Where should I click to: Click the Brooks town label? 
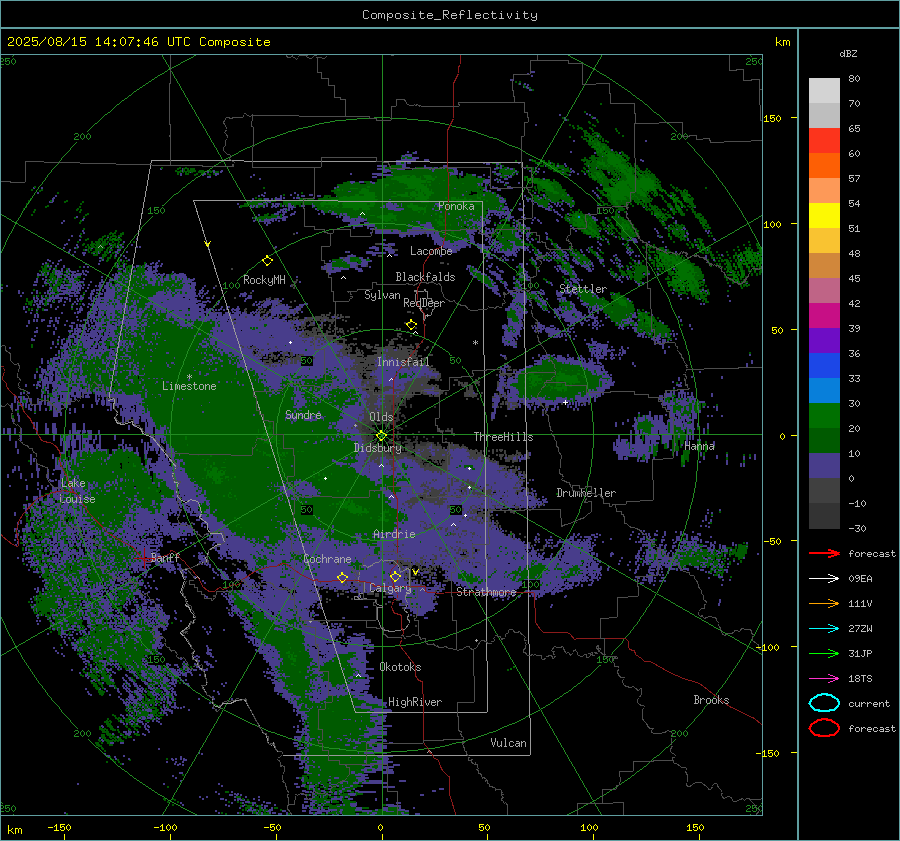[x=711, y=700]
